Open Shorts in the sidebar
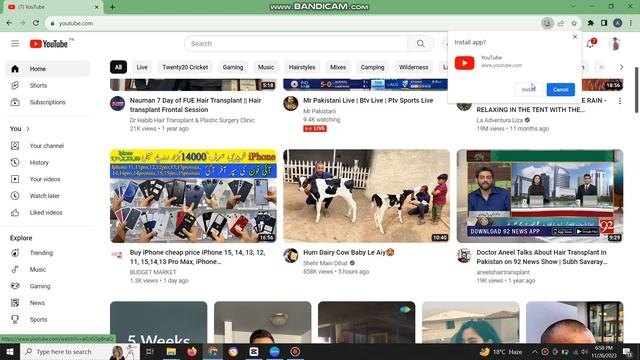 (47, 85)
